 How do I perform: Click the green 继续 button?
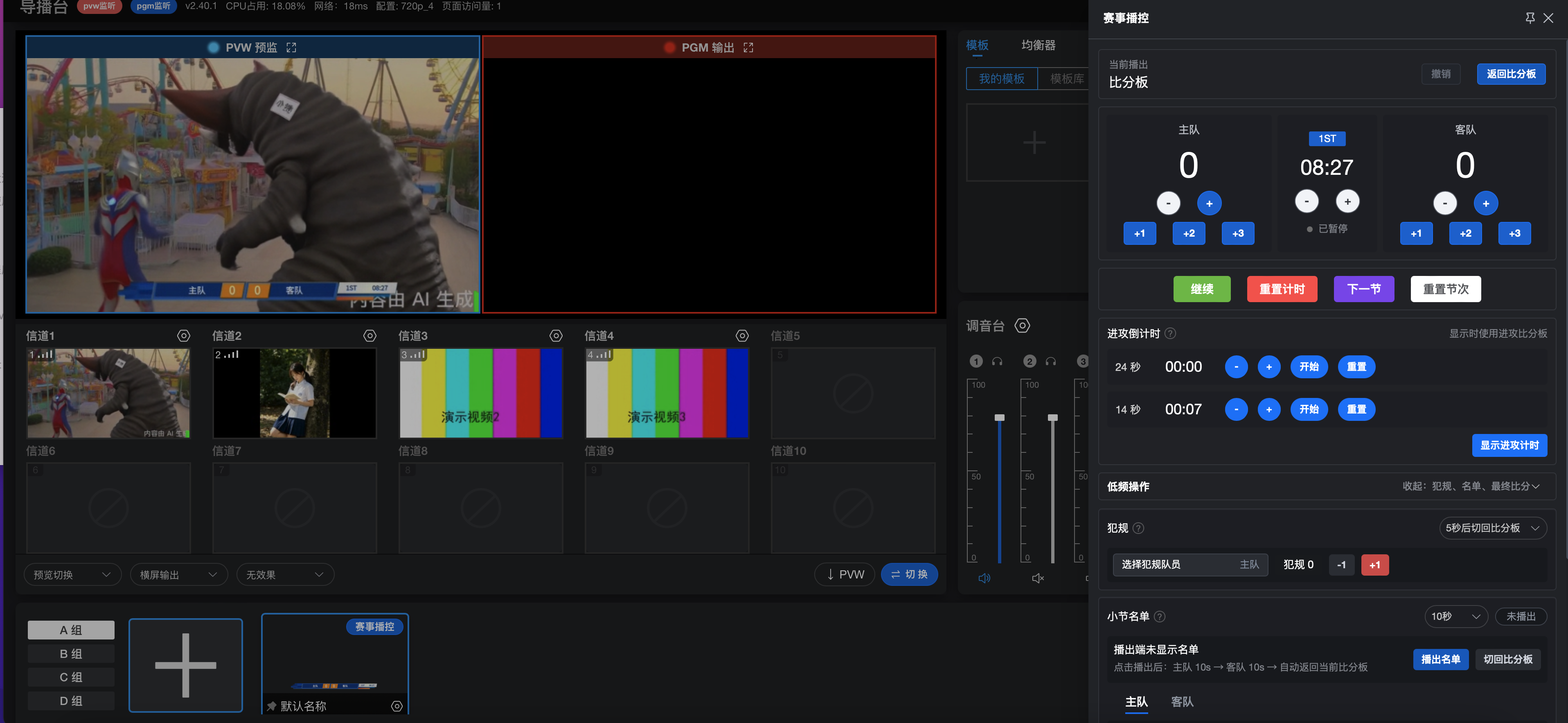(x=1201, y=289)
